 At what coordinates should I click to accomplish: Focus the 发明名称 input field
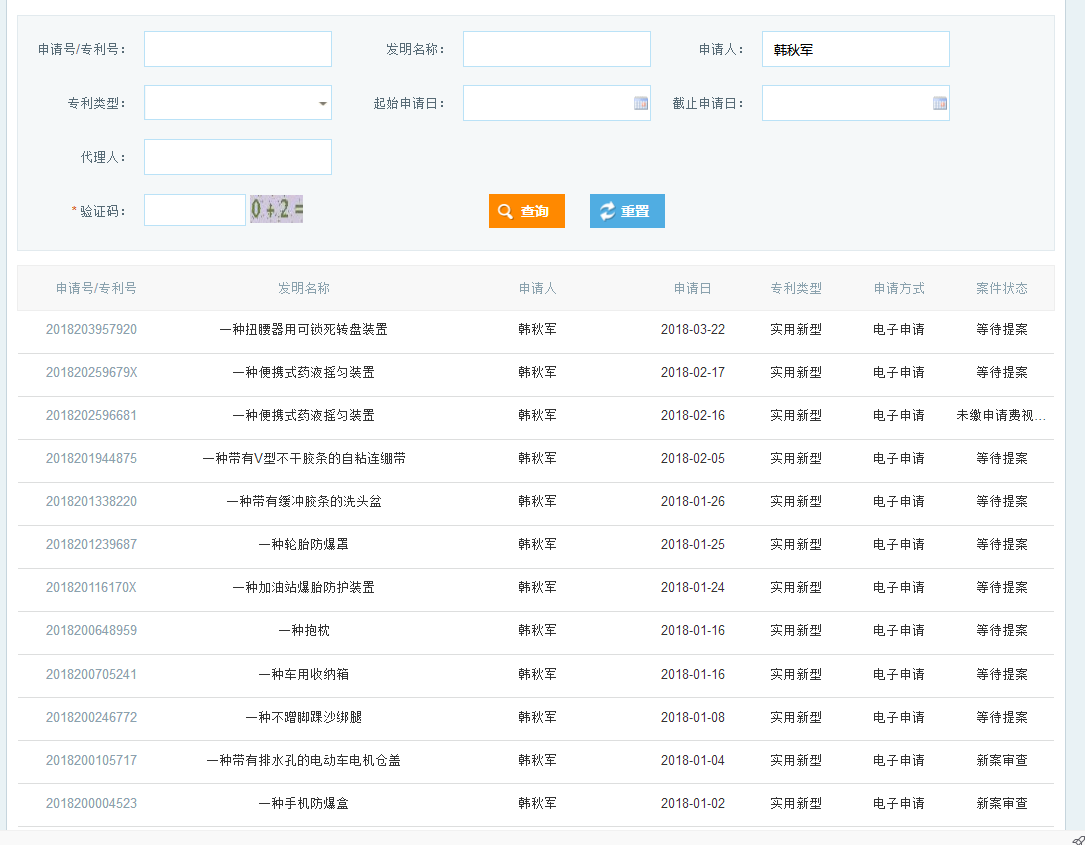556,49
